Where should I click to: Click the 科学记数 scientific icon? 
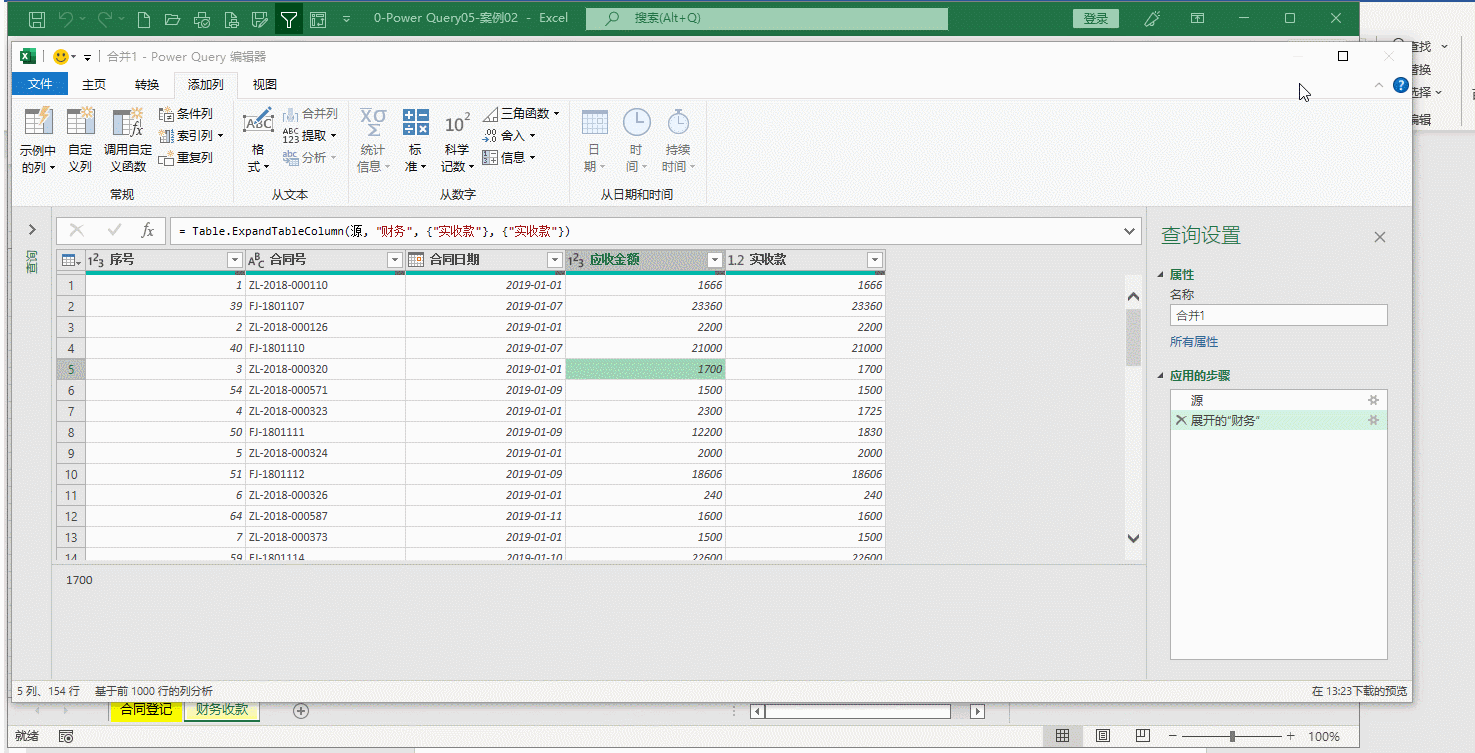[x=457, y=124]
